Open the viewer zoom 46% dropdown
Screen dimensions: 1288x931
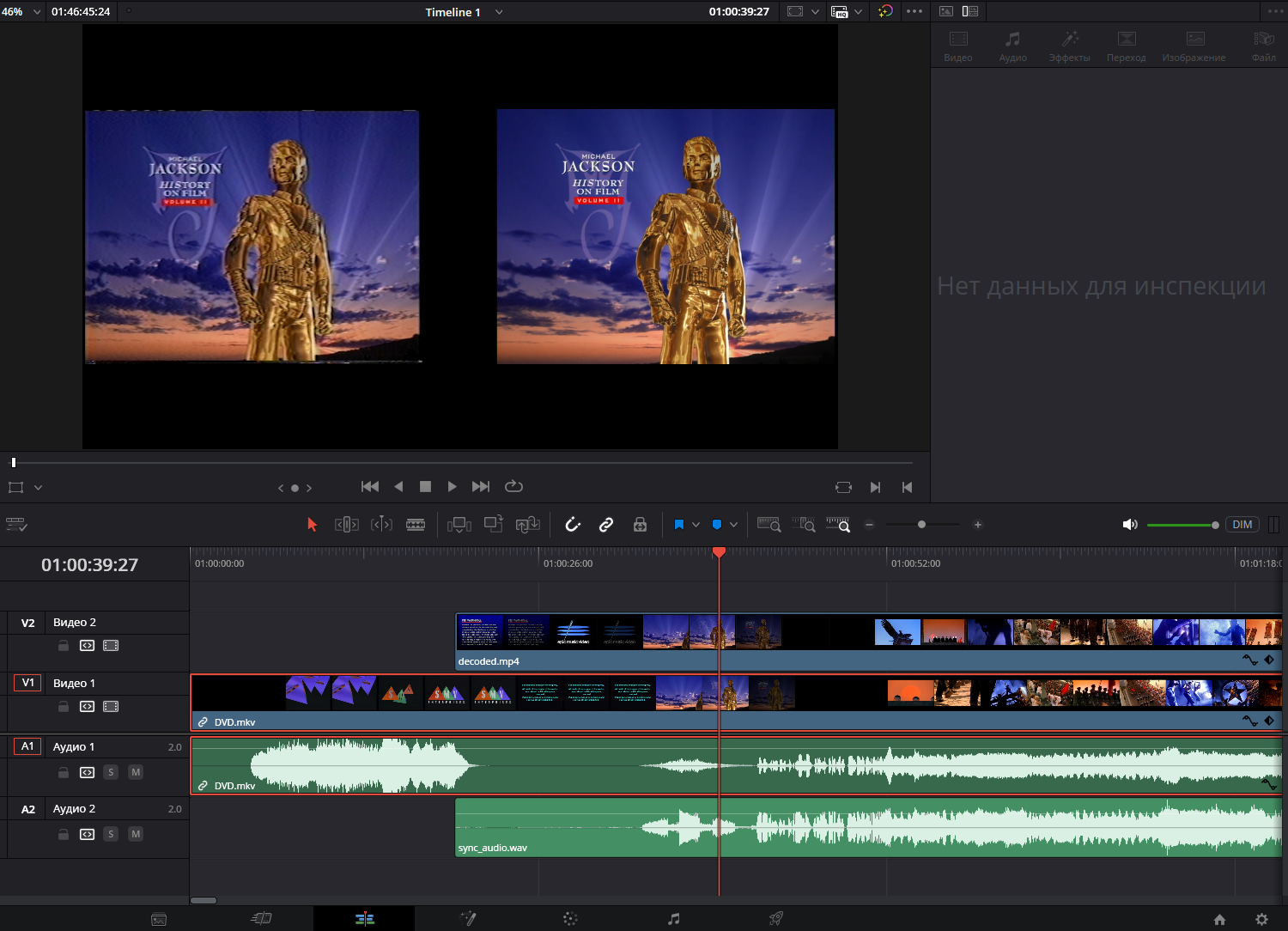pyautogui.click(x=36, y=11)
